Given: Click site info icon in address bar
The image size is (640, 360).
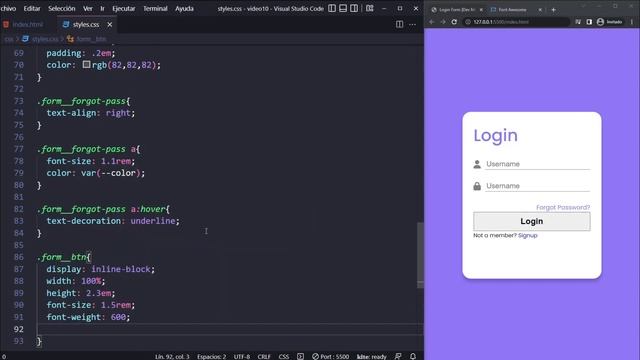Looking at the screenshot, I should [x=468, y=22].
